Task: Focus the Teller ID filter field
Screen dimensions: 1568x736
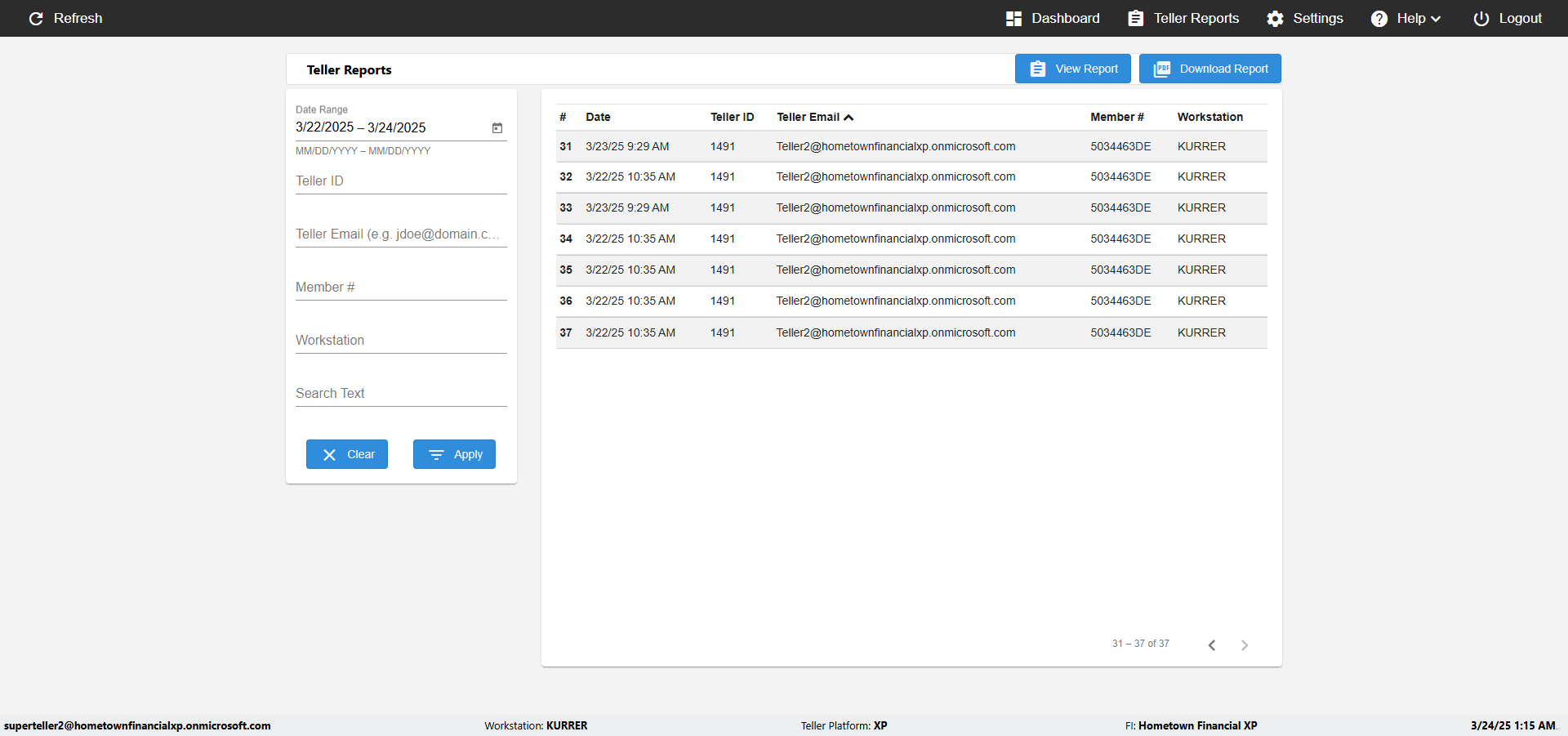Action: coord(401,181)
